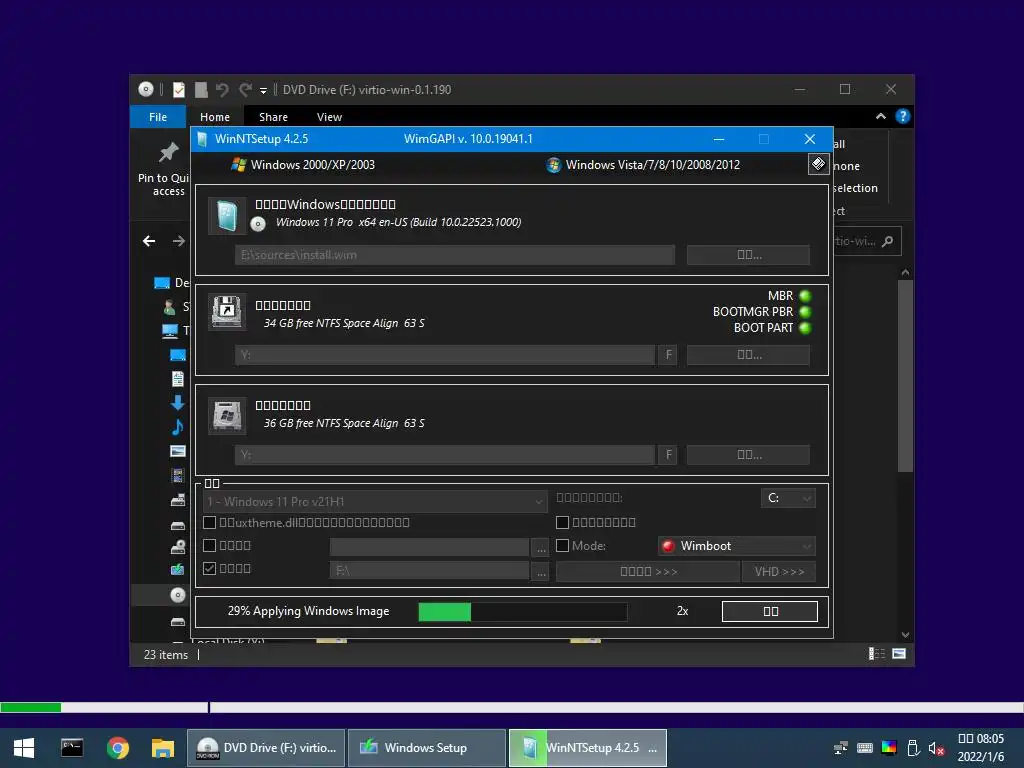Click the VHD >>> button

[779, 571]
